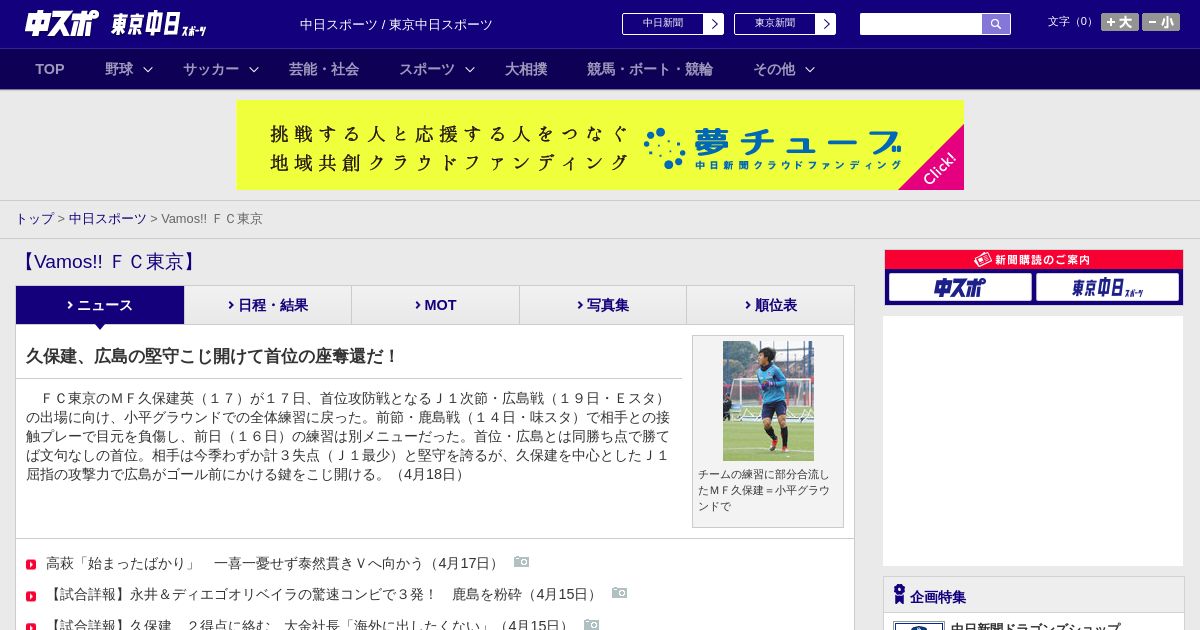Go to トップ in breadcrumb
This screenshot has height=630, width=1200.
34,218
